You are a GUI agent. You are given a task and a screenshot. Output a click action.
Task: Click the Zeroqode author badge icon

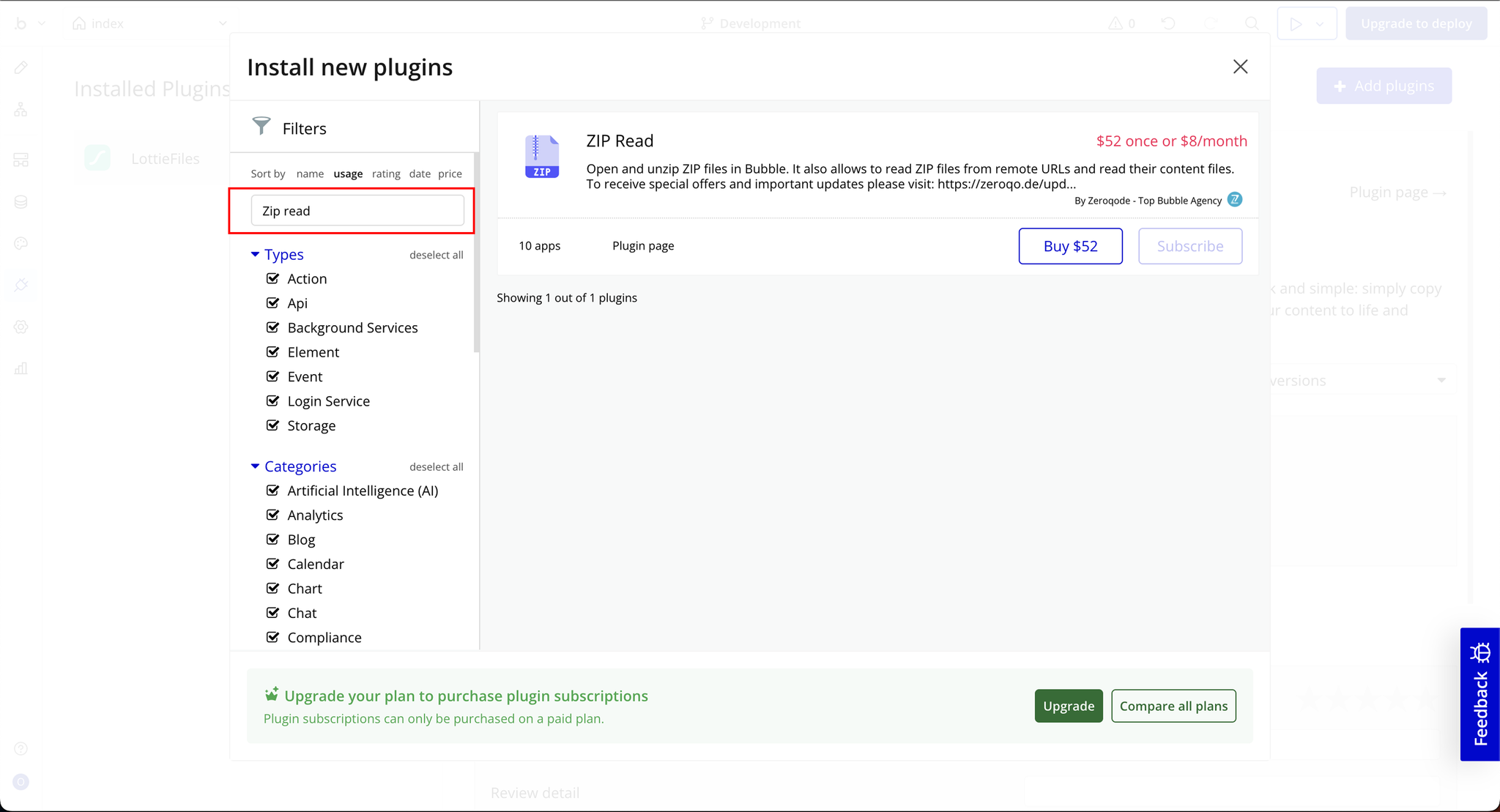point(1235,200)
